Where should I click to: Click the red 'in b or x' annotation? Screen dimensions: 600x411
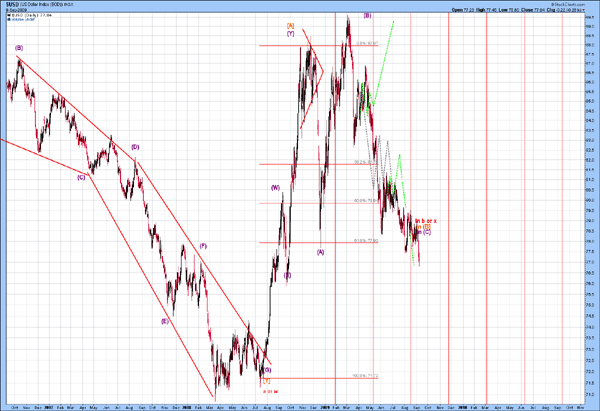(426, 221)
